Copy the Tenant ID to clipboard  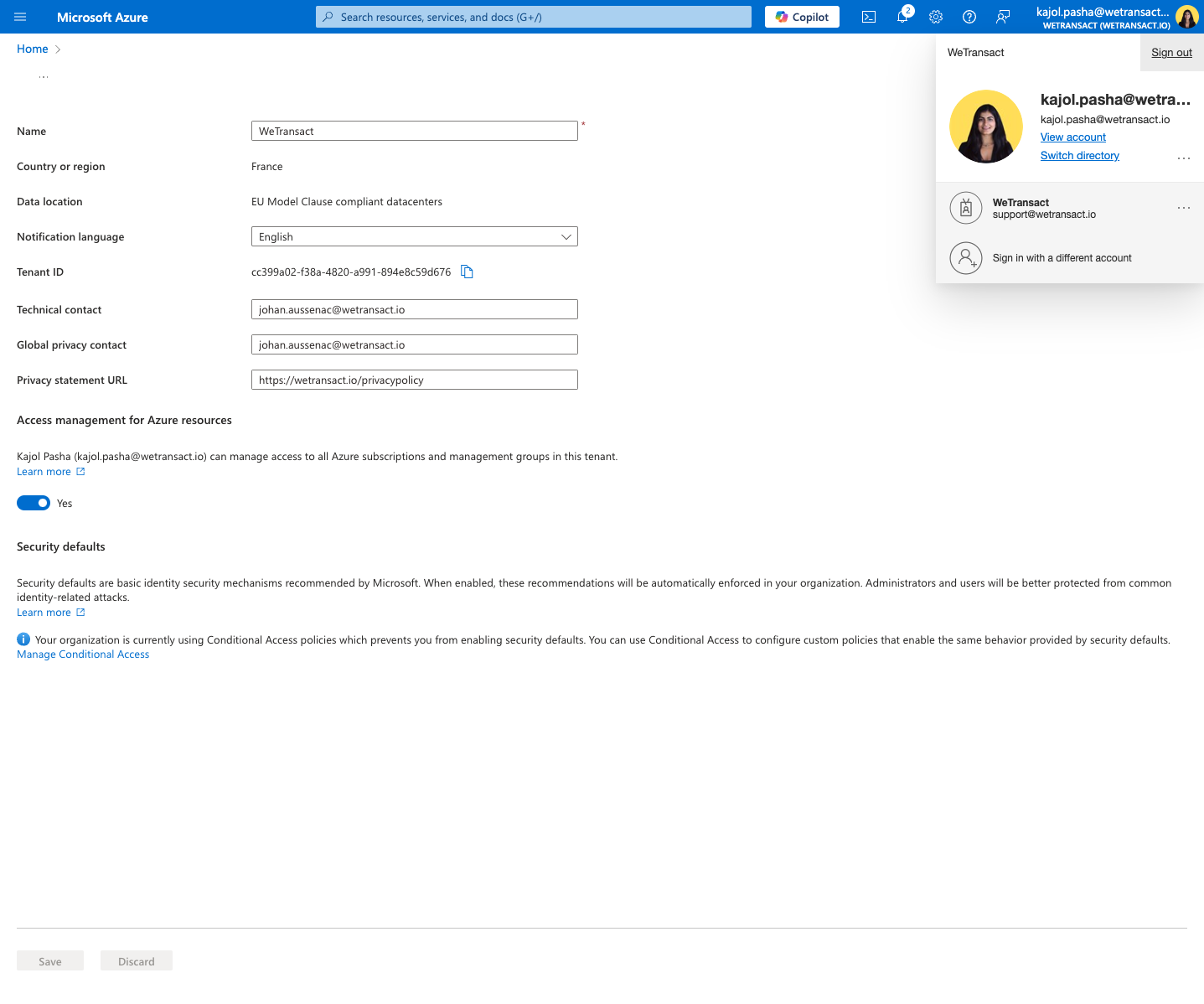point(468,272)
